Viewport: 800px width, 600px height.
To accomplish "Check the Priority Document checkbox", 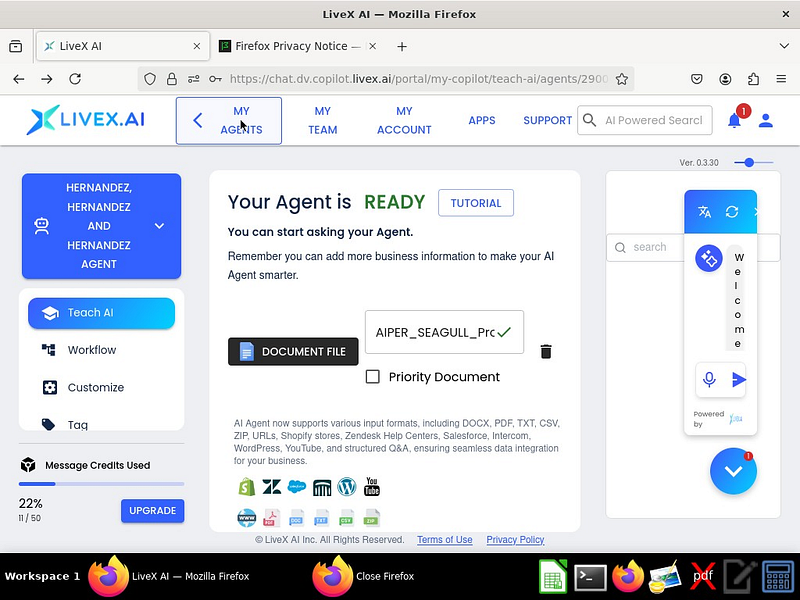I will 373,377.
